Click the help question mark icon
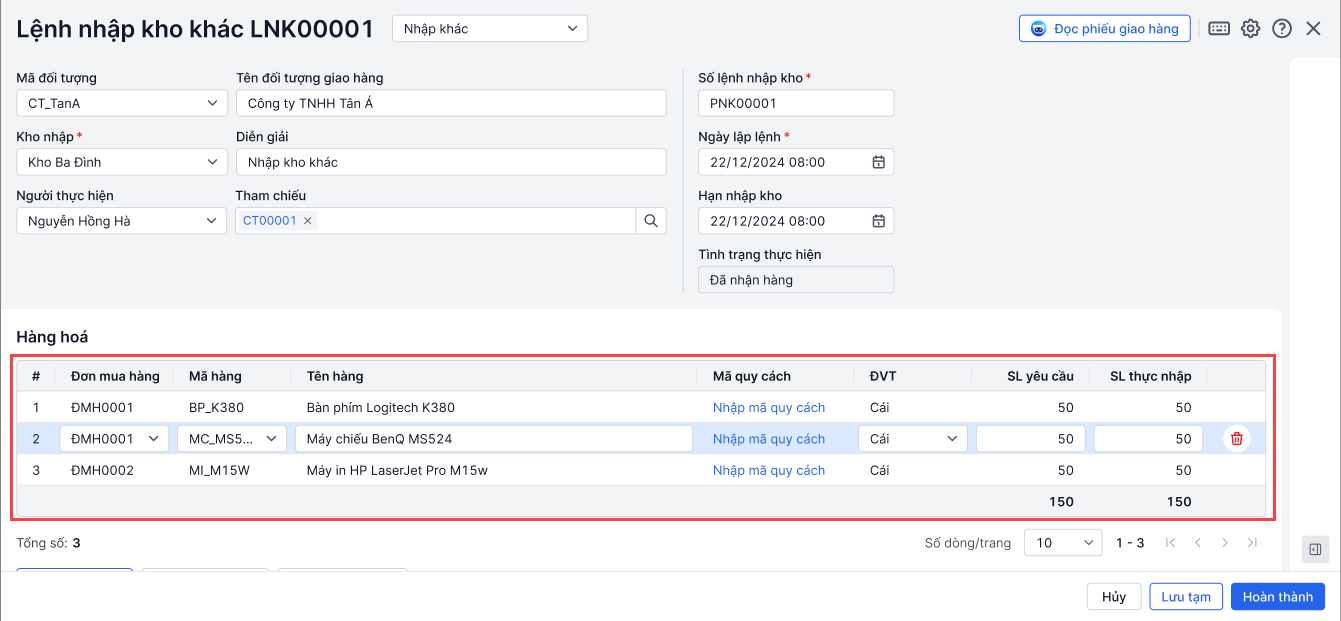The height and width of the screenshot is (621, 1341). pos(1282,29)
